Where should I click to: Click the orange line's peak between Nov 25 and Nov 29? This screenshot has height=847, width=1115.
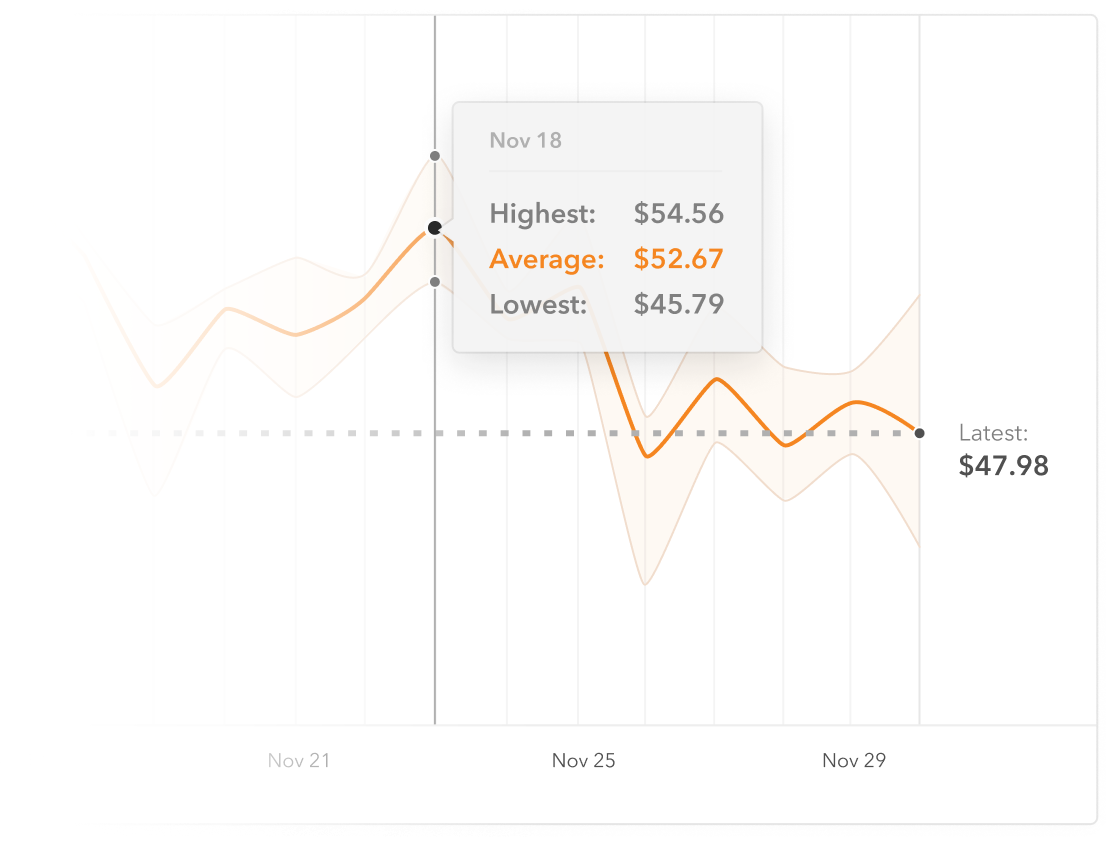[716, 379]
